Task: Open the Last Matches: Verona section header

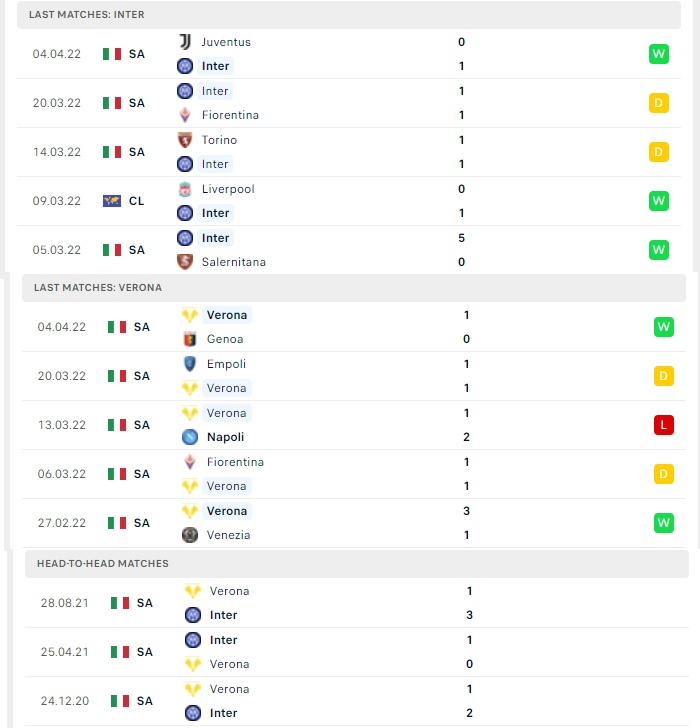Action: tap(354, 287)
